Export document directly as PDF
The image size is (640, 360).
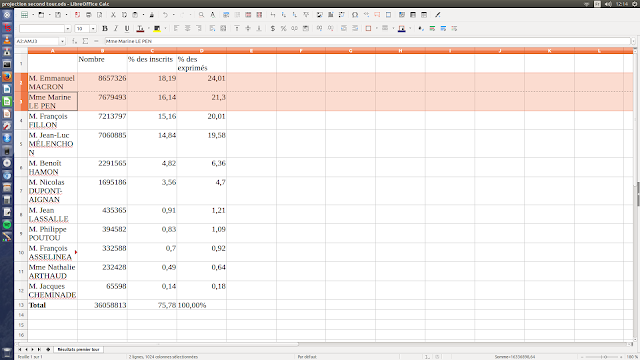tap(77, 15)
